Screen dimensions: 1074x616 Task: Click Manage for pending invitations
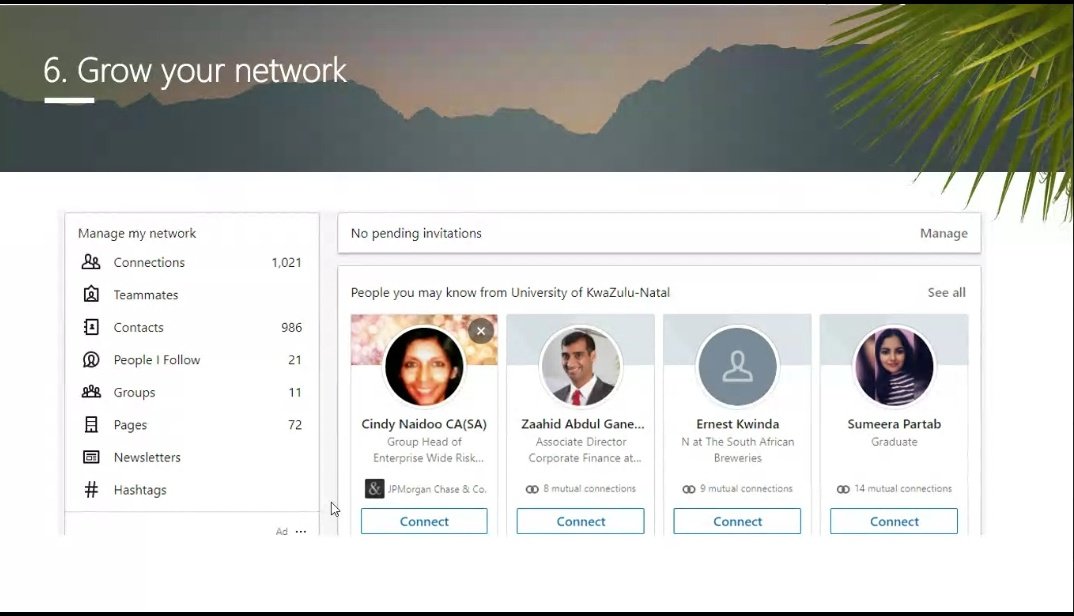point(943,233)
